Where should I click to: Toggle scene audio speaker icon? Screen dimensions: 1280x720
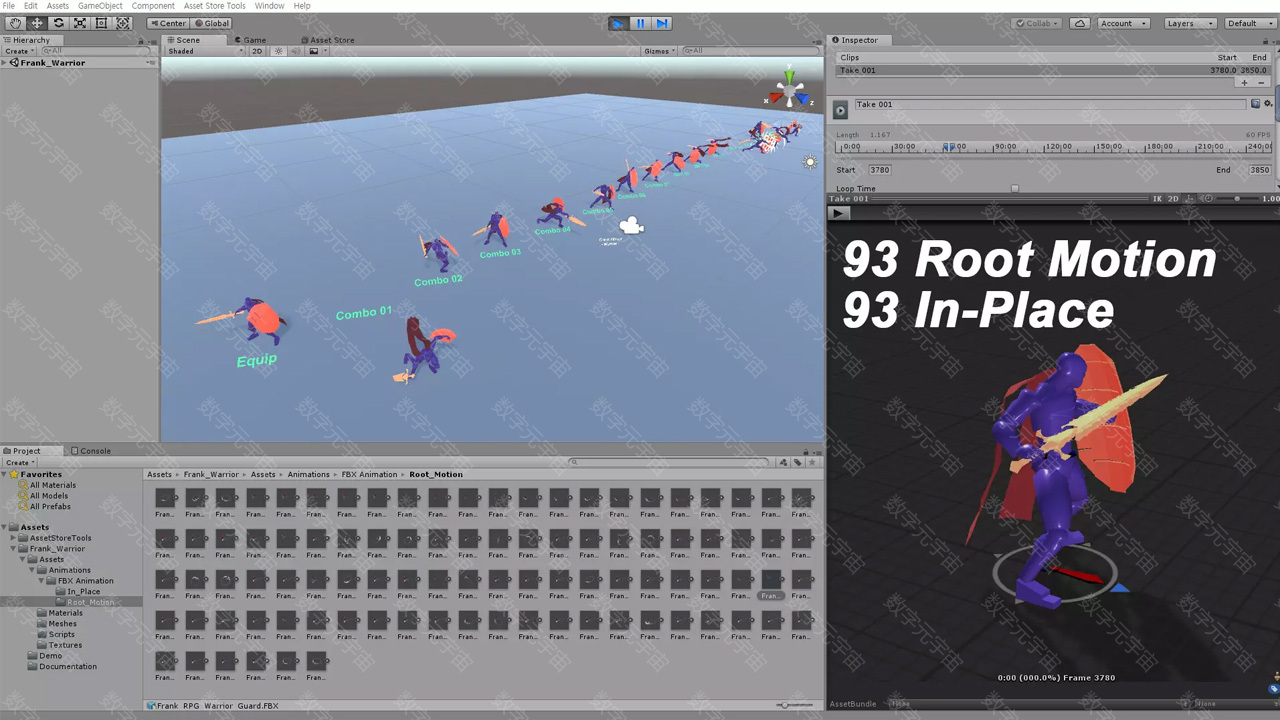coord(294,51)
